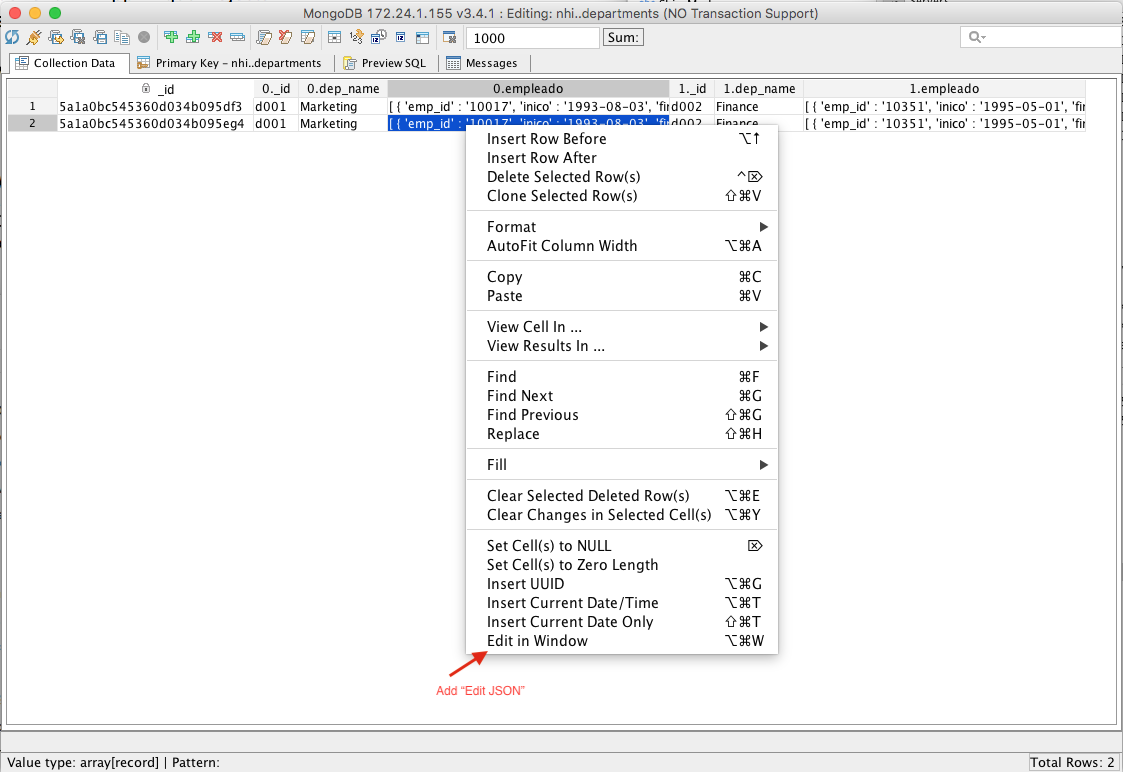This screenshot has width=1123, height=772.
Task: Choose Find Next
Action: click(x=622, y=396)
